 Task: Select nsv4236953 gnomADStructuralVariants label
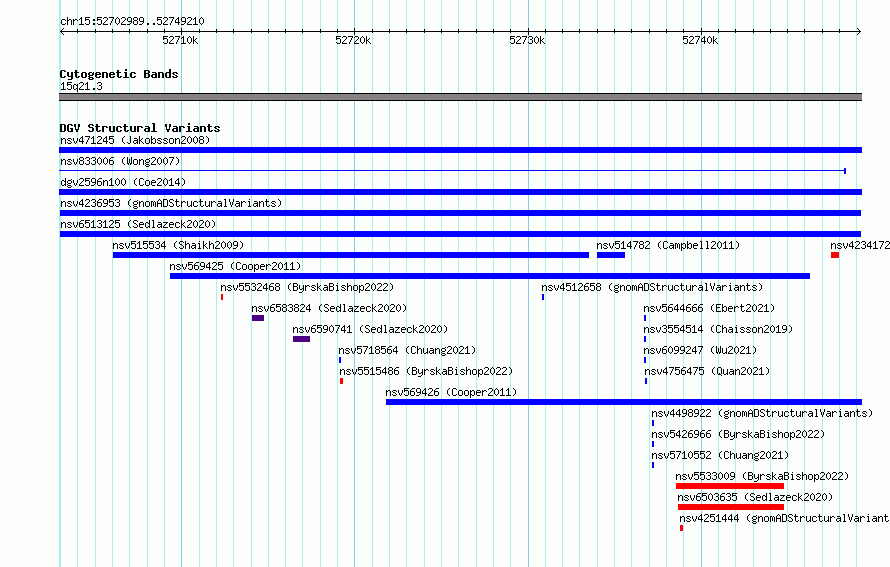tap(171, 203)
